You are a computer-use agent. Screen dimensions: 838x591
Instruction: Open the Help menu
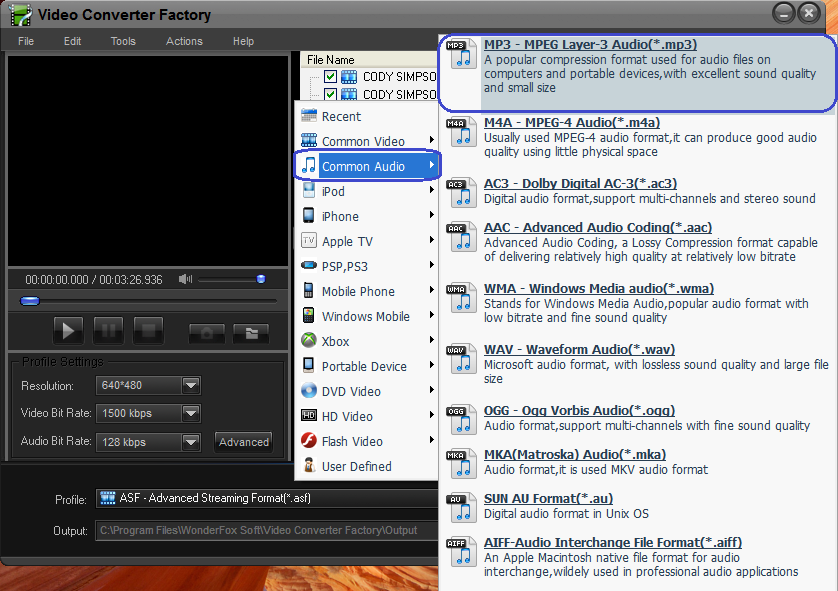pyautogui.click(x=243, y=41)
